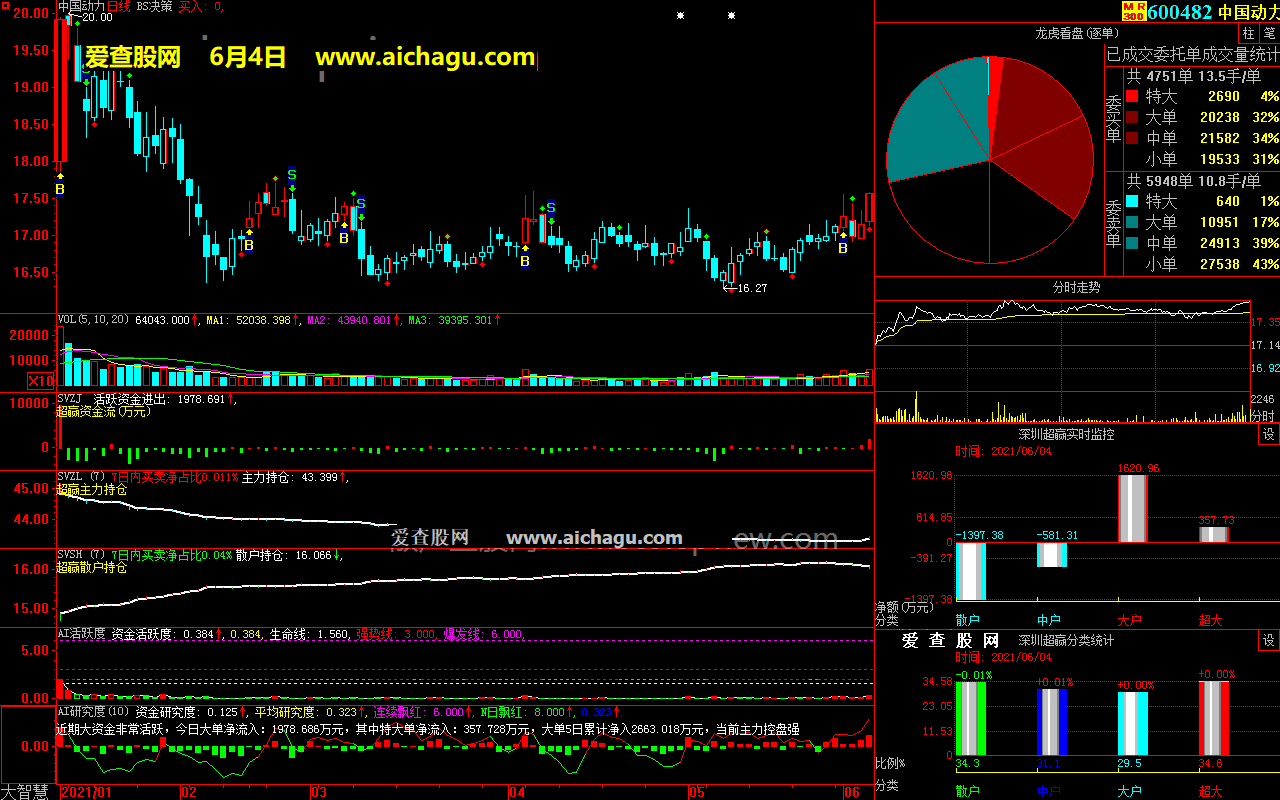The width and height of the screenshot is (1280, 800).
Task: Click the -581.31 中户 bar
Action: tap(1051, 554)
